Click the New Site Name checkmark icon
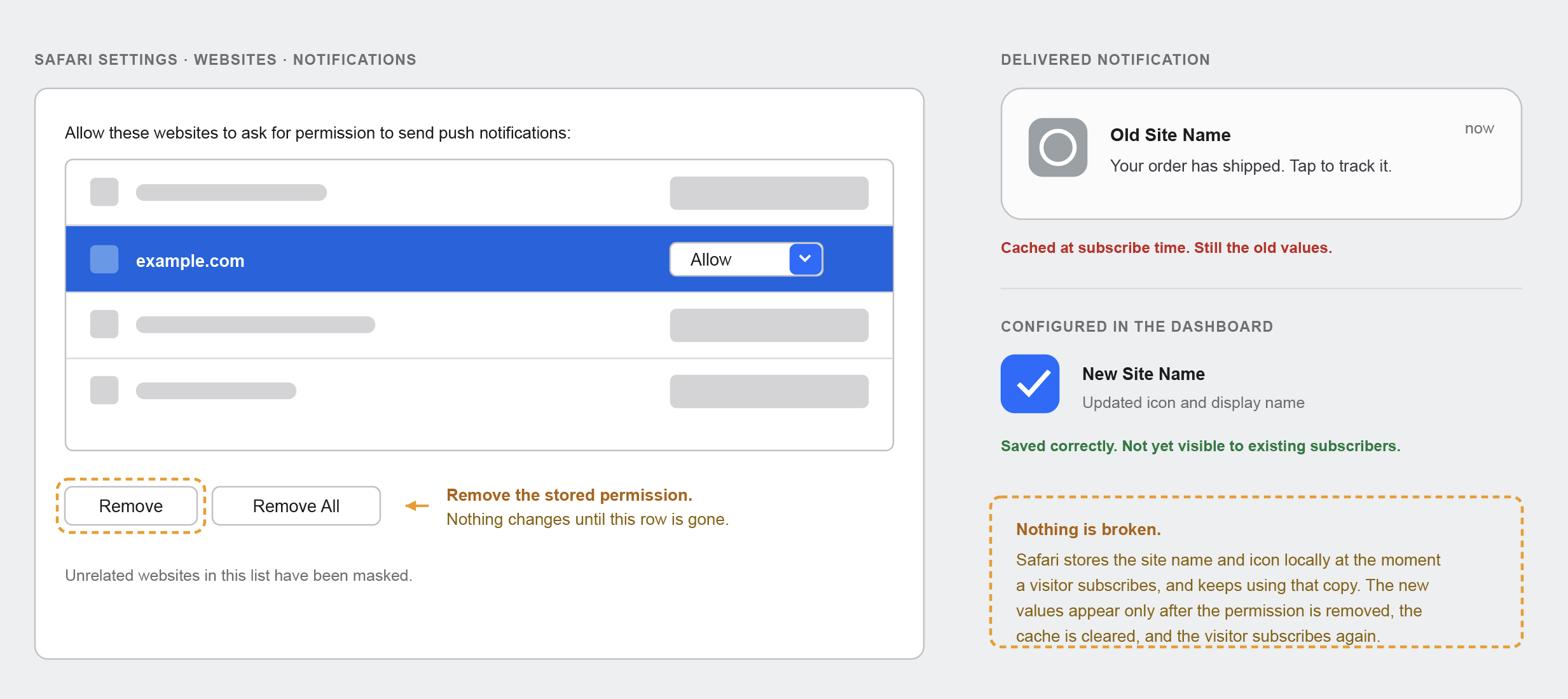The height and width of the screenshot is (699, 1568). pos(1030,384)
